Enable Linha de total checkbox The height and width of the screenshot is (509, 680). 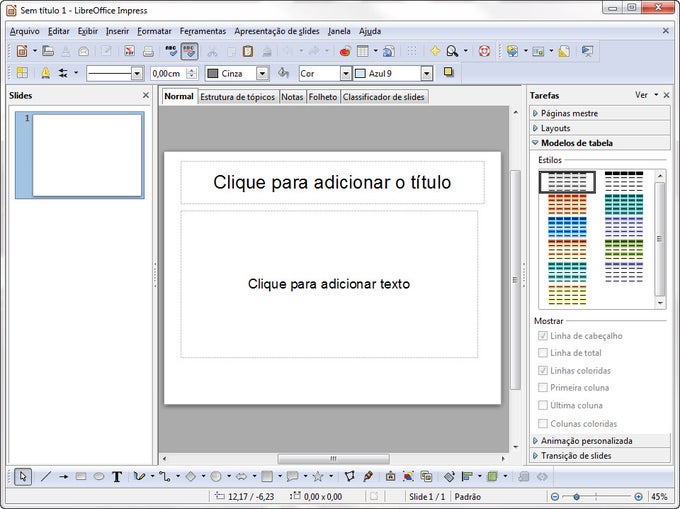click(x=543, y=353)
